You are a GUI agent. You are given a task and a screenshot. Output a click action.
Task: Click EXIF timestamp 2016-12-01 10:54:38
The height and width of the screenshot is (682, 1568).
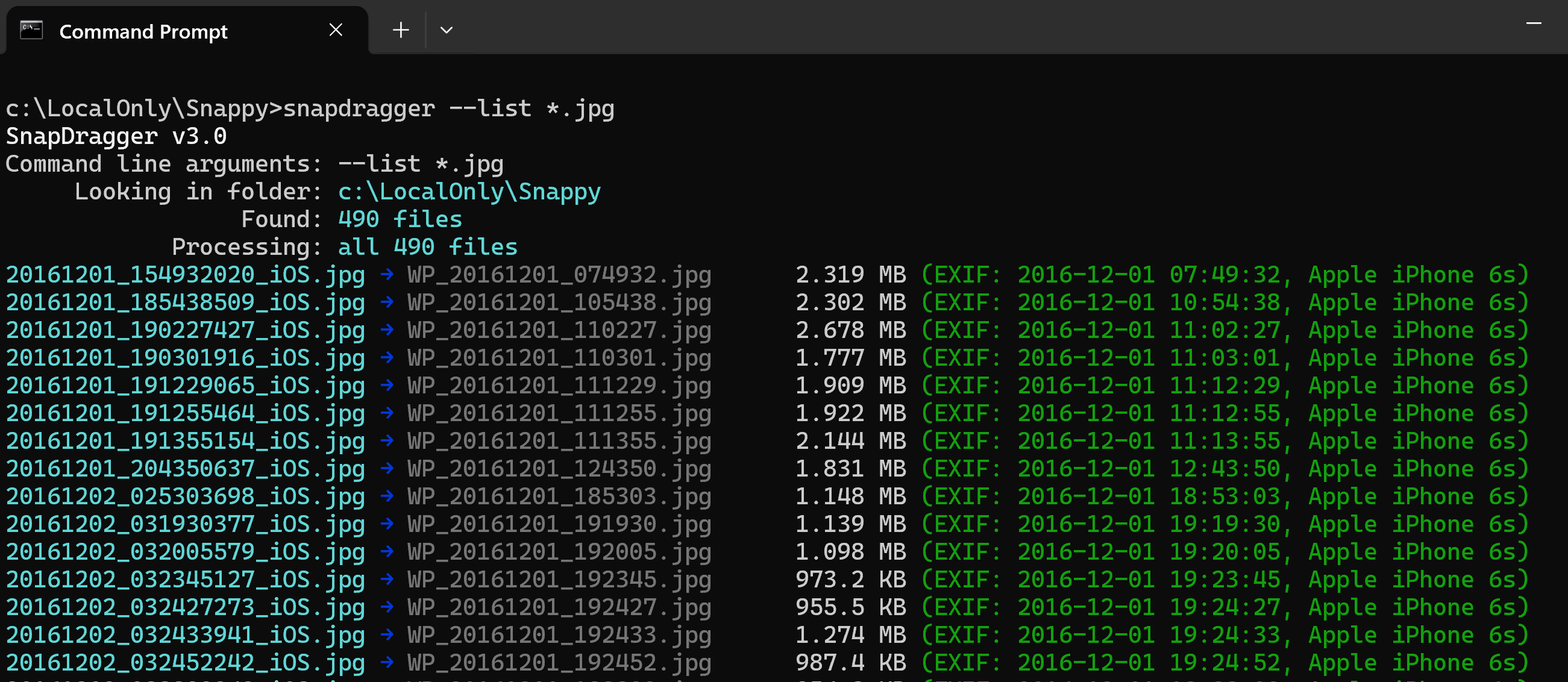pos(1149,302)
